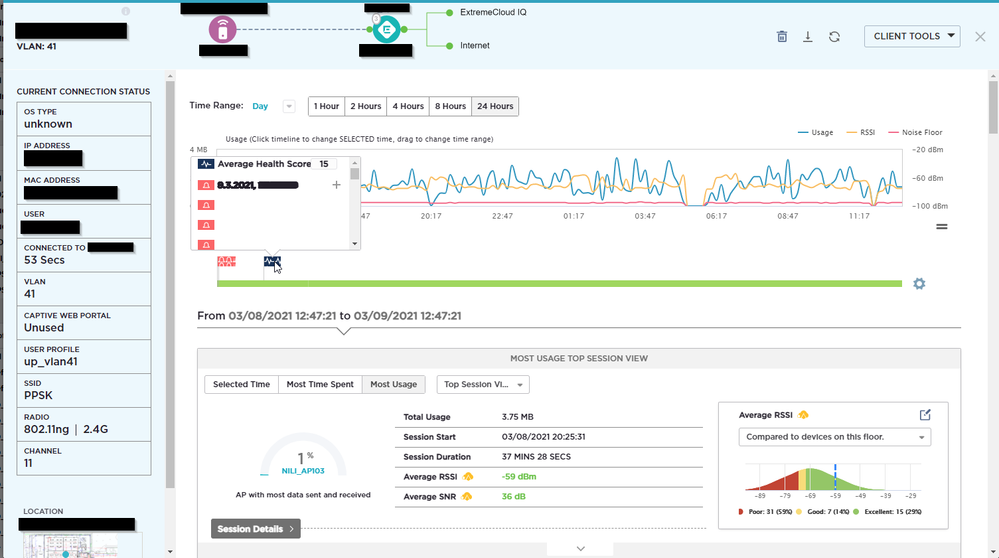The width and height of the screenshot is (999, 558).
Task: Click the Average RSSI card header icon
Action: (803, 415)
